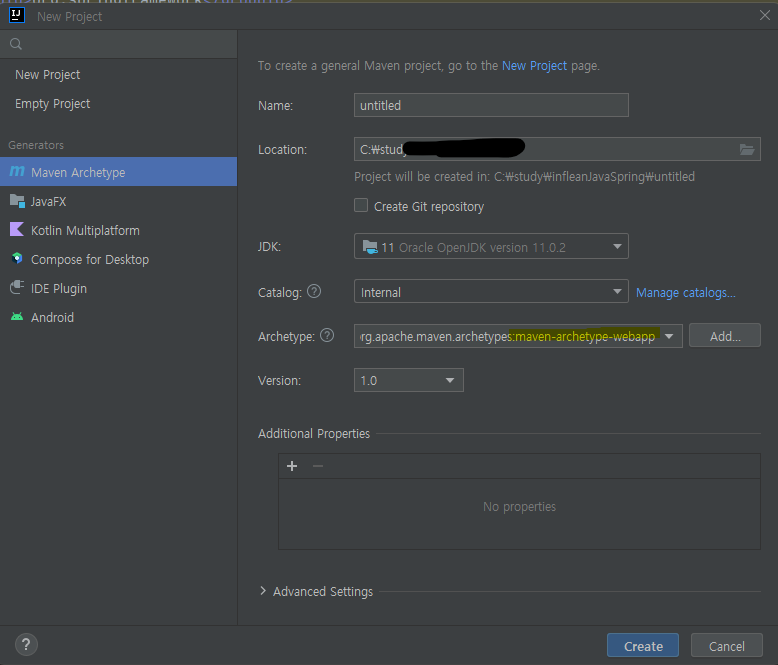Select Kotlin Multiplatform generator
Screen dimensions: 778x665
119,230
